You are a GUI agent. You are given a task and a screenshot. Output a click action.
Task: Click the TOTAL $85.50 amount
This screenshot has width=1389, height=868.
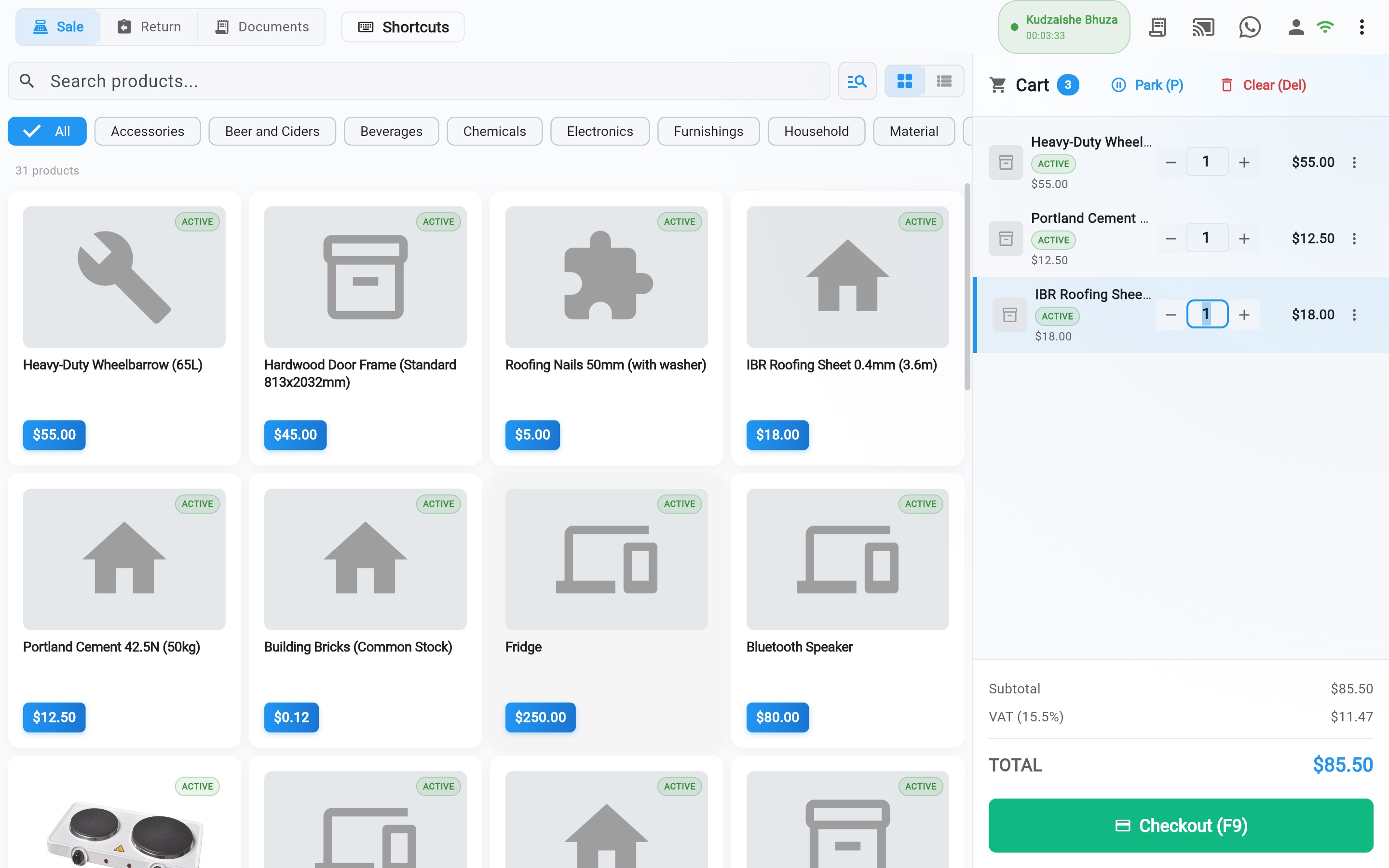coord(1343,765)
